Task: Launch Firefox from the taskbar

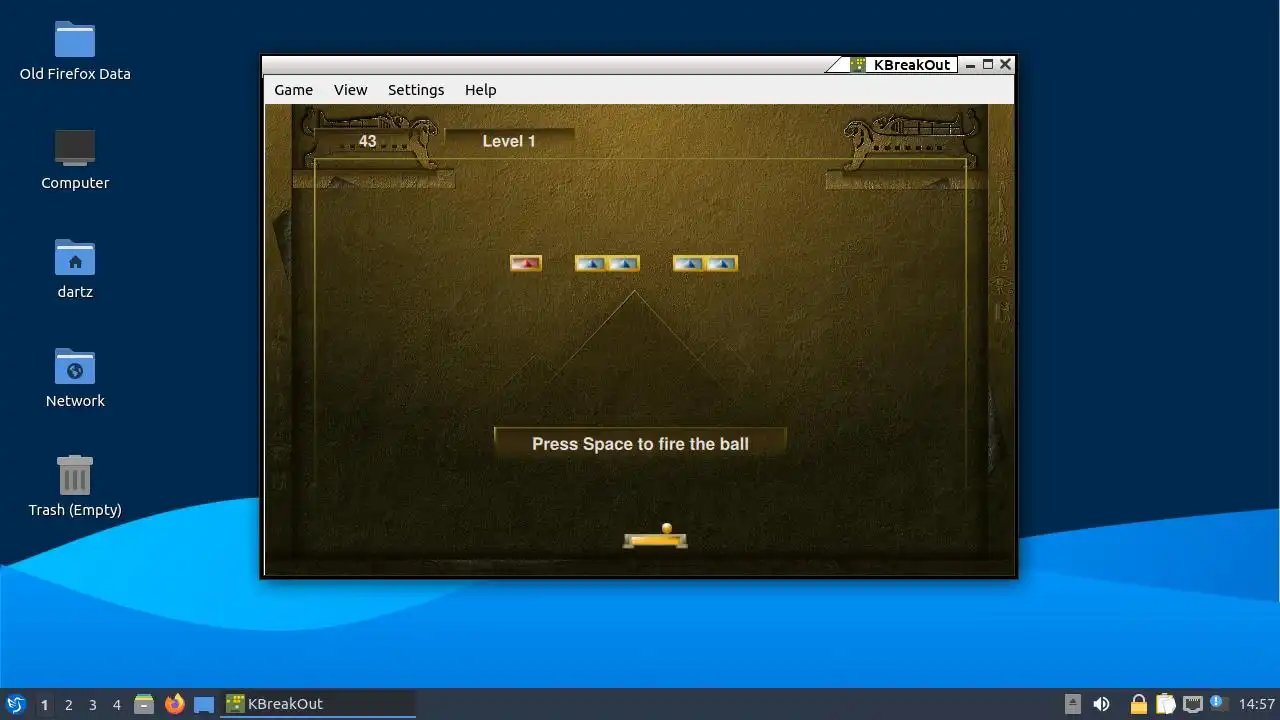Action: click(x=174, y=704)
